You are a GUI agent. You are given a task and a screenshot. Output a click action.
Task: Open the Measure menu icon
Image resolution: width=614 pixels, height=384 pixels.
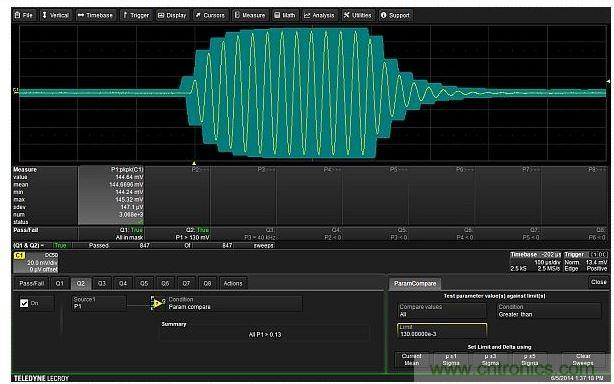coord(237,15)
